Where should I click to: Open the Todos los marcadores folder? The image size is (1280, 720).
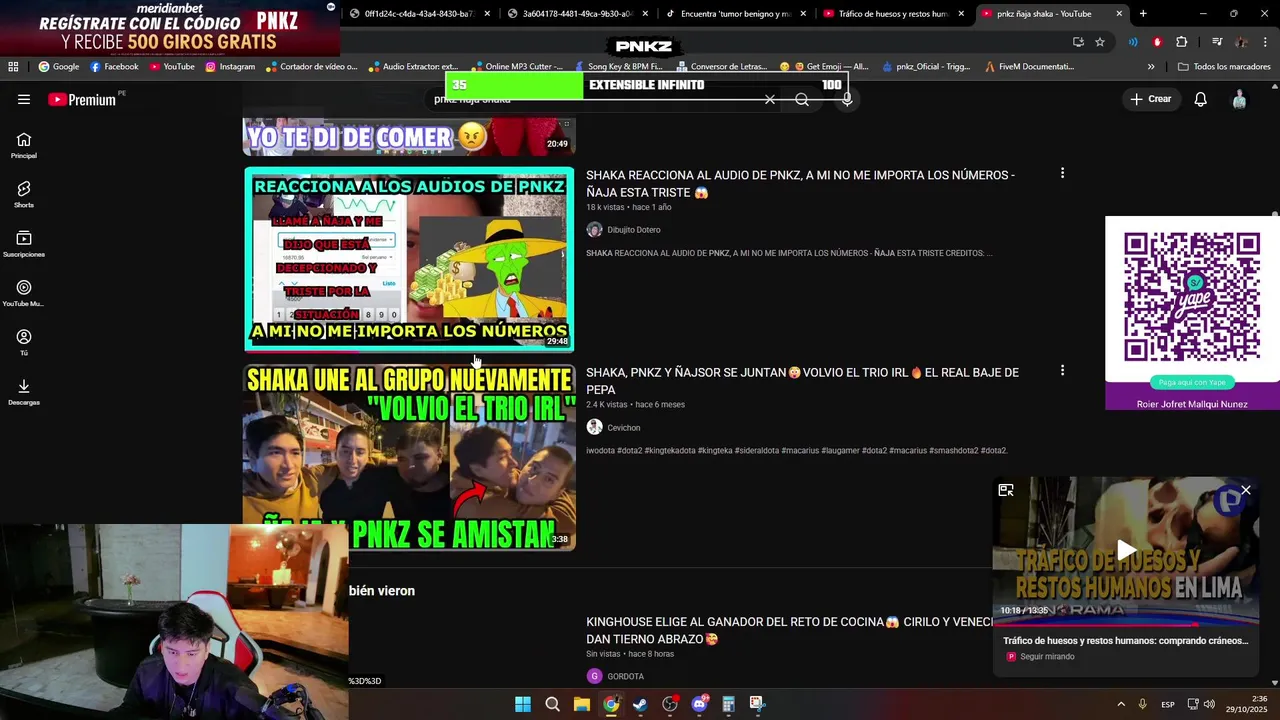point(1224,67)
